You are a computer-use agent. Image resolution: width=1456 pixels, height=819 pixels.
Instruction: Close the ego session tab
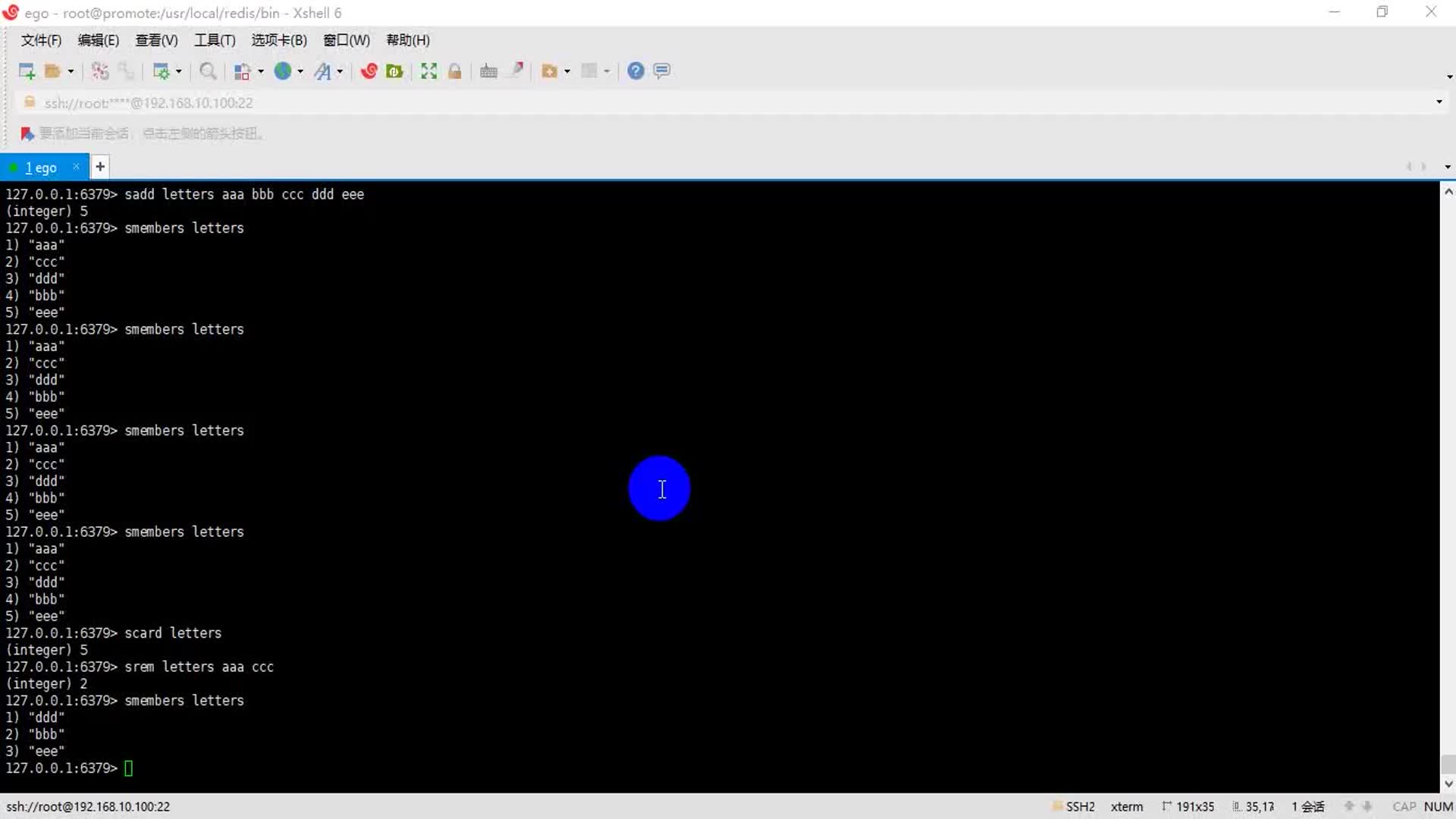[76, 167]
